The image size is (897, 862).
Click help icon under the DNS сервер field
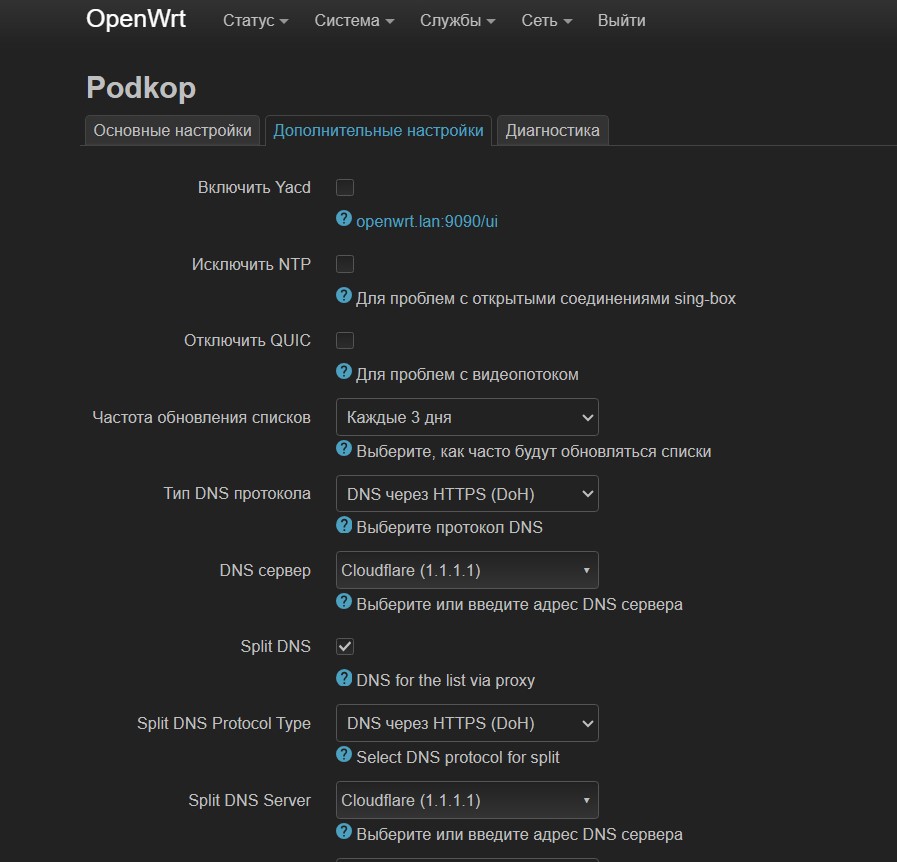tap(344, 602)
